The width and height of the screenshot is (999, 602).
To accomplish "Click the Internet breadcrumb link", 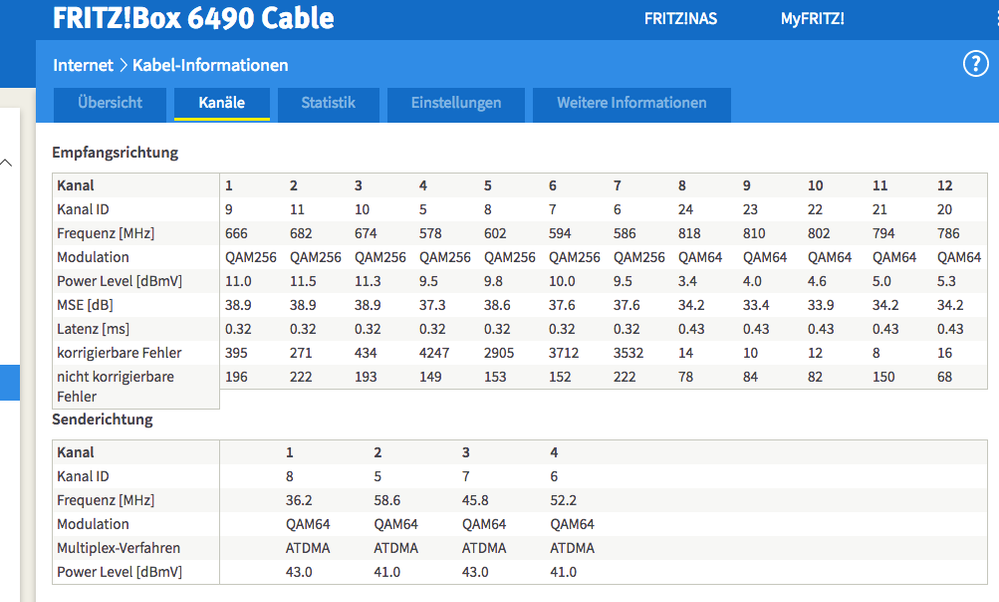I will pos(83,65).
